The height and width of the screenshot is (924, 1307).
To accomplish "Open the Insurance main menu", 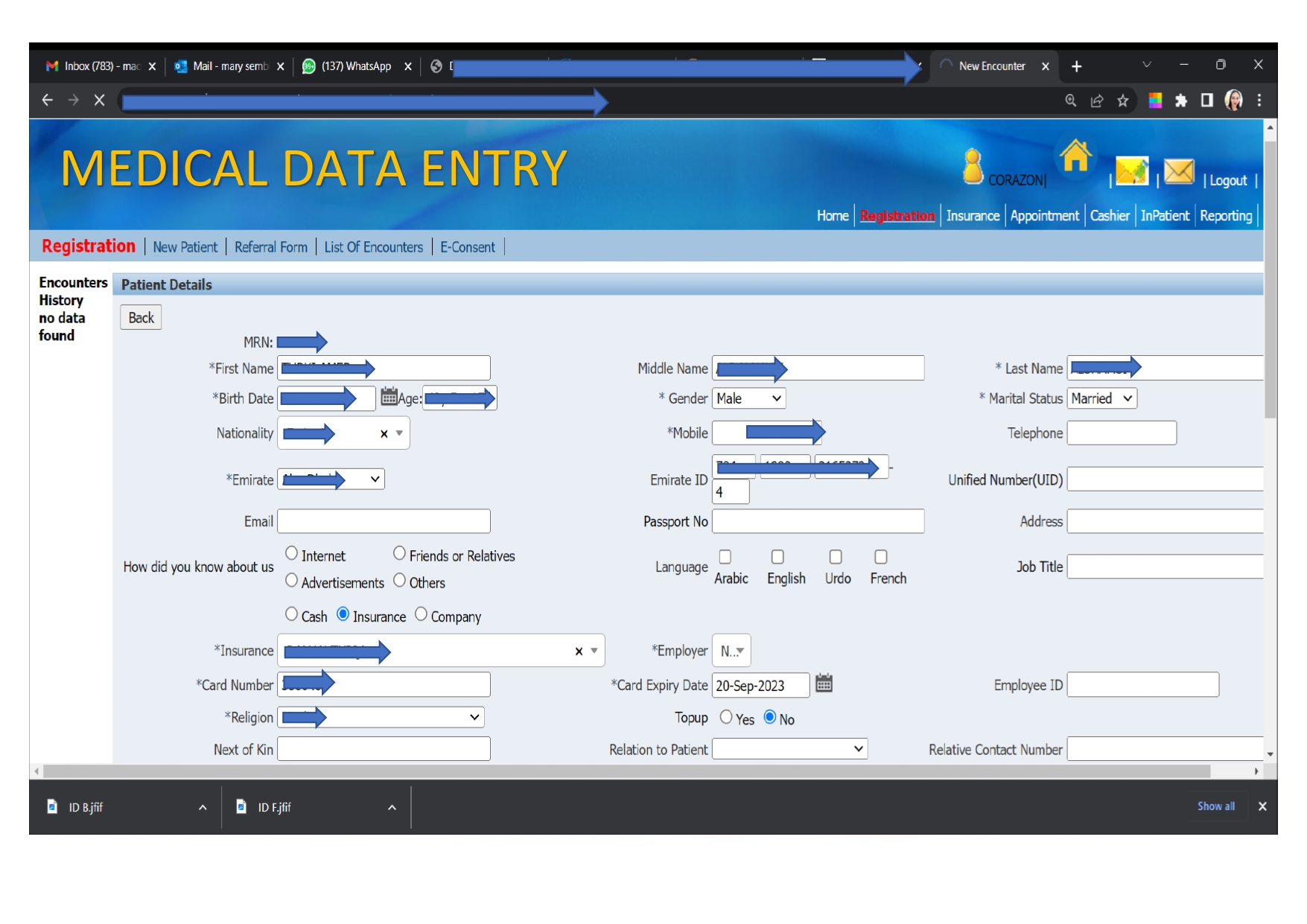I will coord(973,216).
